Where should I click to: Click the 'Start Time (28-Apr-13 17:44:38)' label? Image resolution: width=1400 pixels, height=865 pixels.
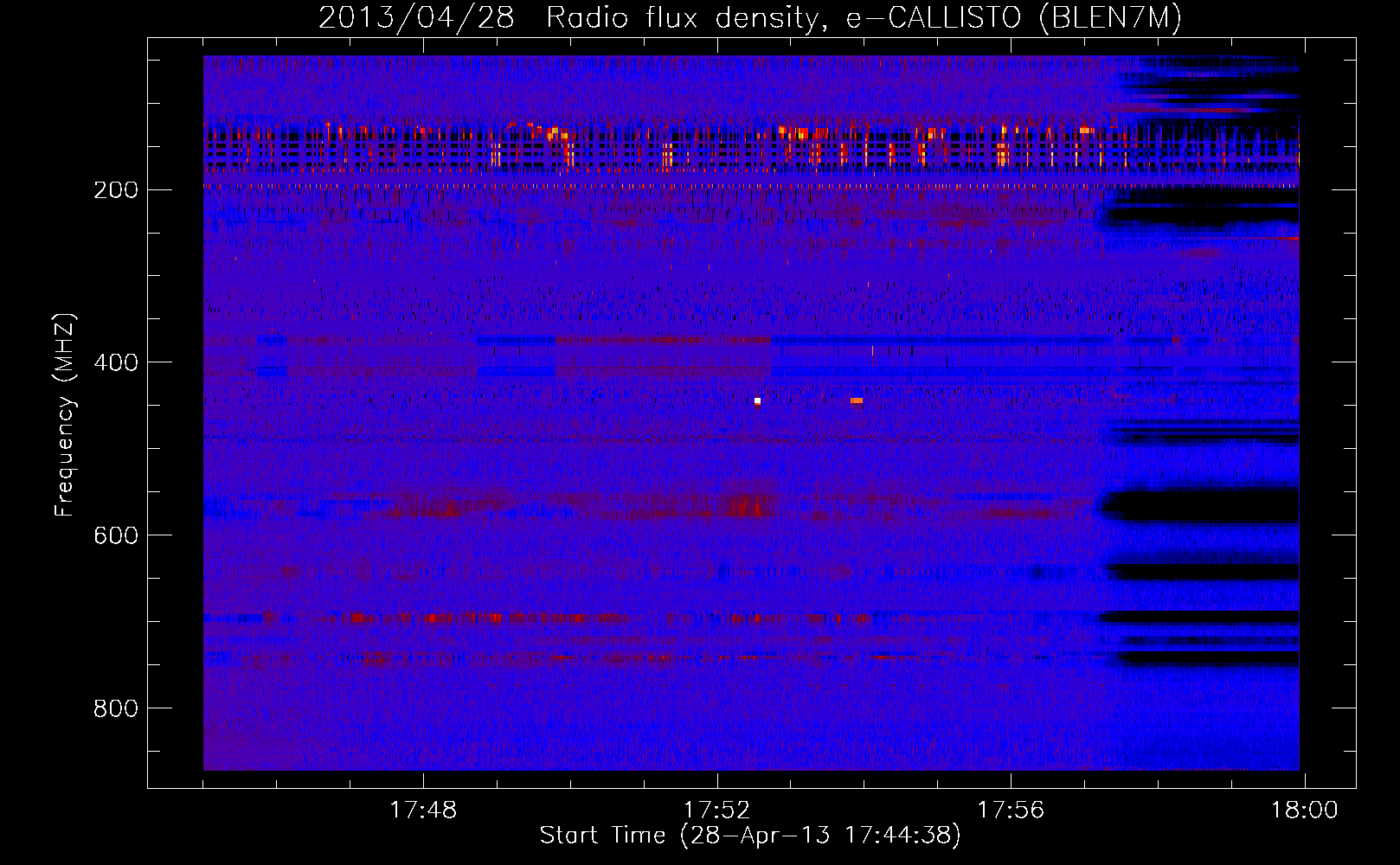click(750, 836)
